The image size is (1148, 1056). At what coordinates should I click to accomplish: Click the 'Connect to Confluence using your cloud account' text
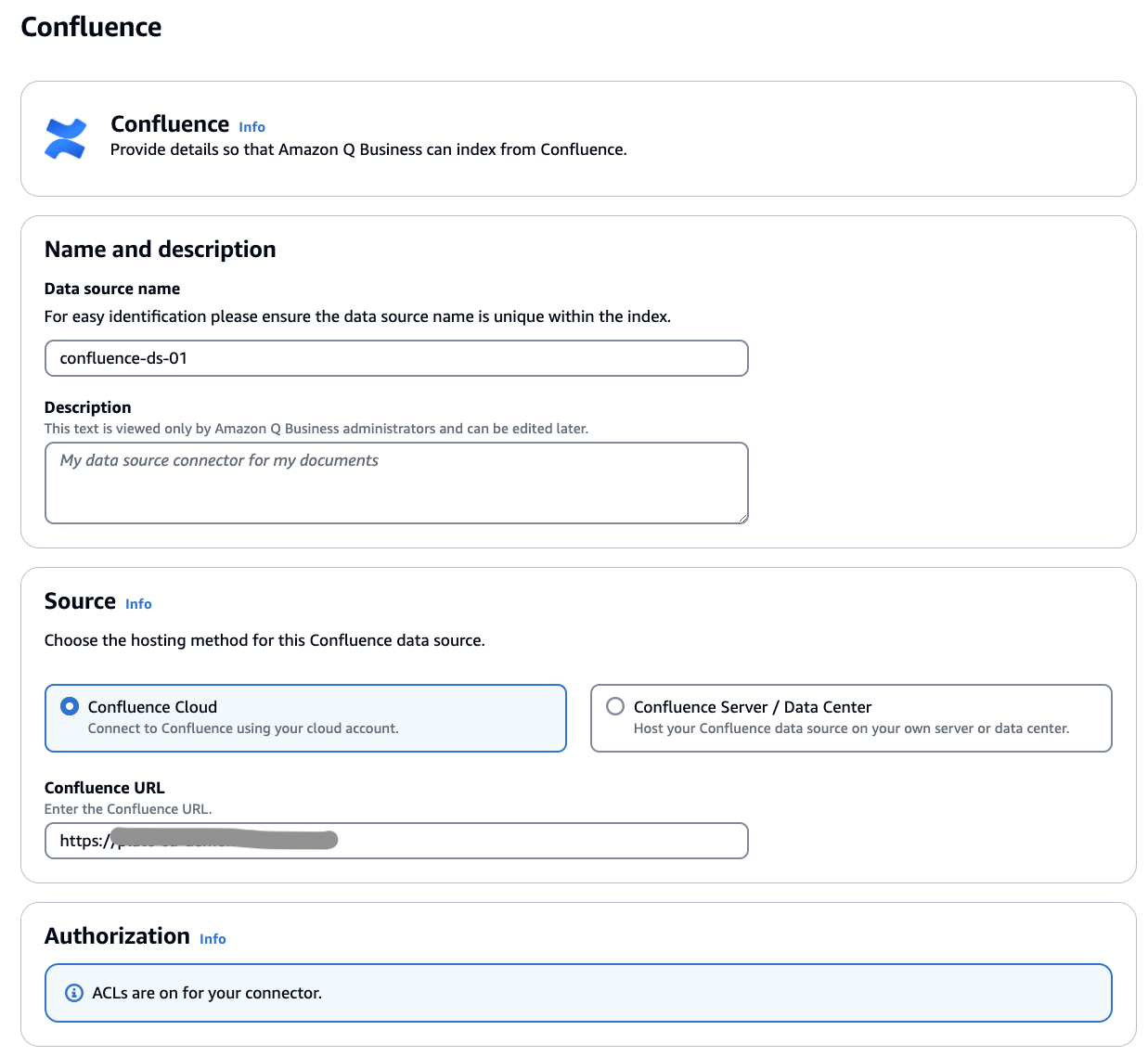243,728
